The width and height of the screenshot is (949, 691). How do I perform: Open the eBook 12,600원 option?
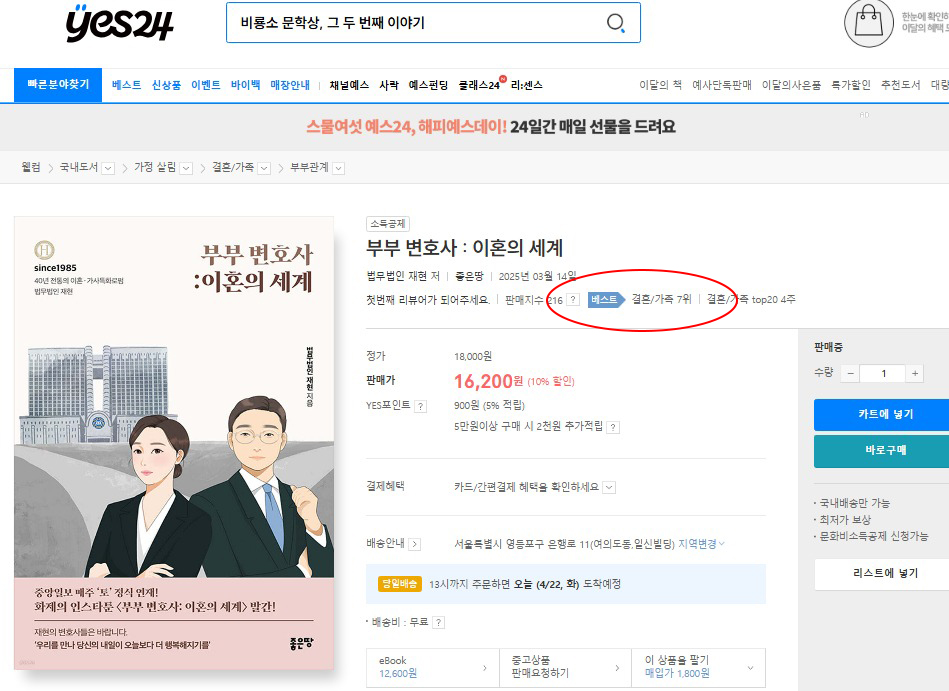point(433,667)
